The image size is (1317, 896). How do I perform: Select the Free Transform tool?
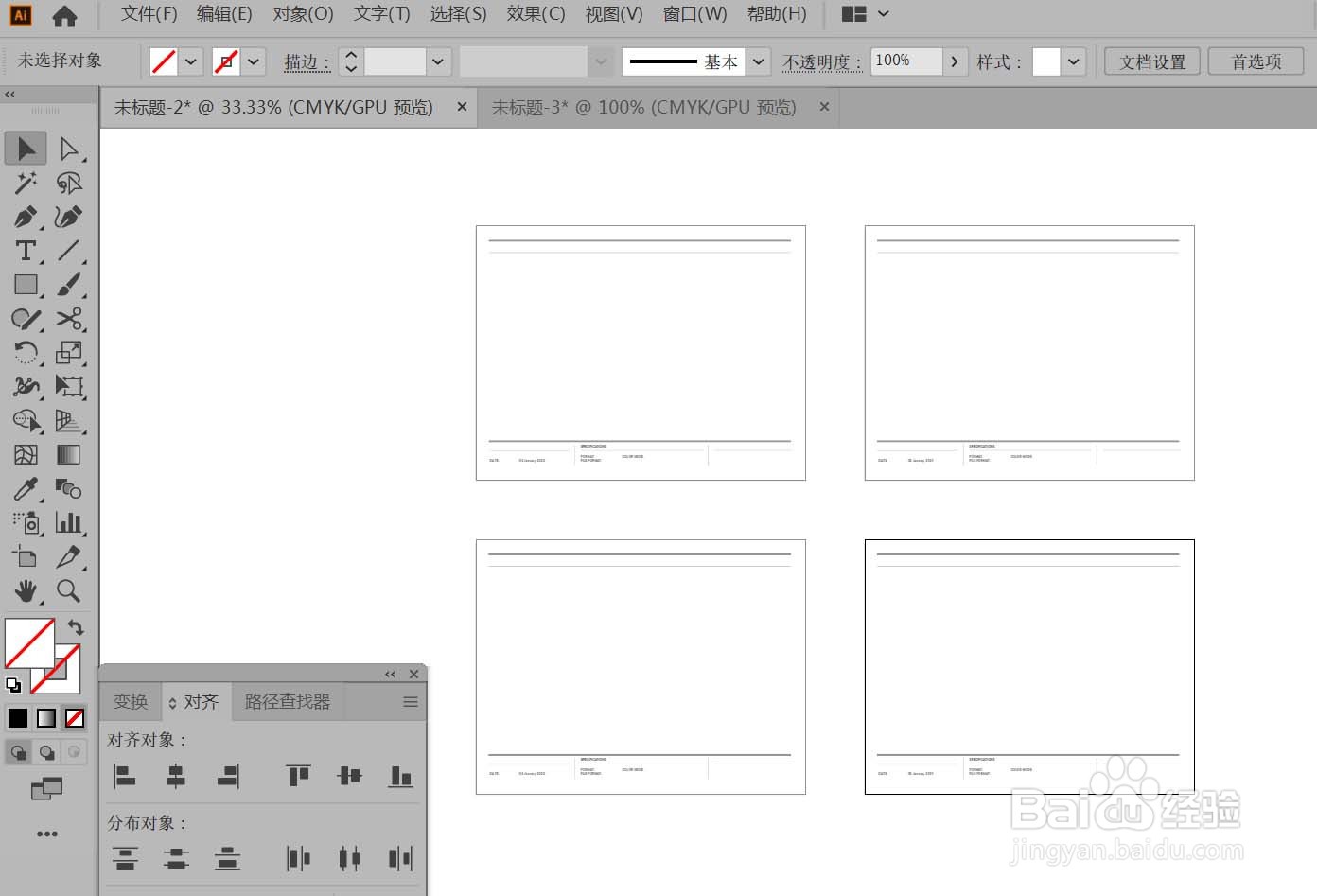(x=69, y=386)
